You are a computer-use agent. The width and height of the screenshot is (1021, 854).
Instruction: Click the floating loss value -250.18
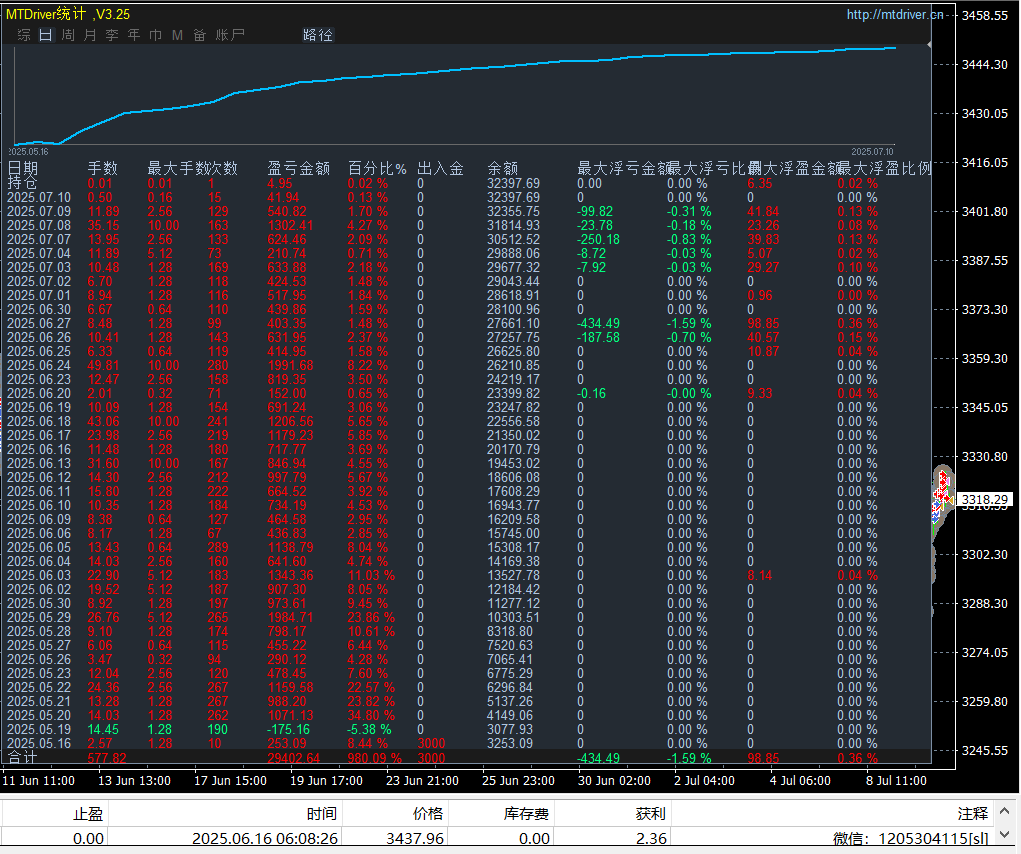tap(598, 240)
